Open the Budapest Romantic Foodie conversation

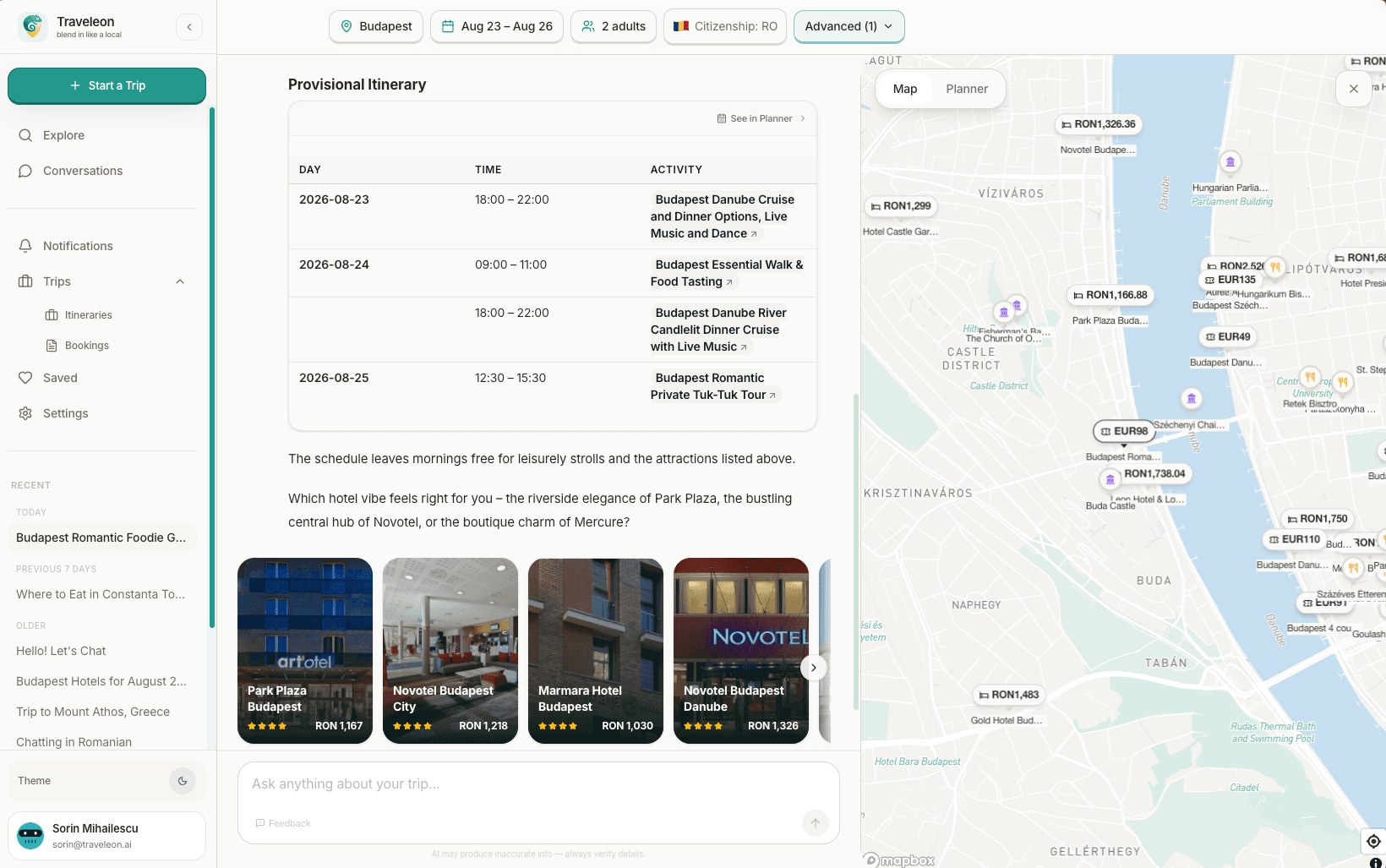tap(101, 538)
